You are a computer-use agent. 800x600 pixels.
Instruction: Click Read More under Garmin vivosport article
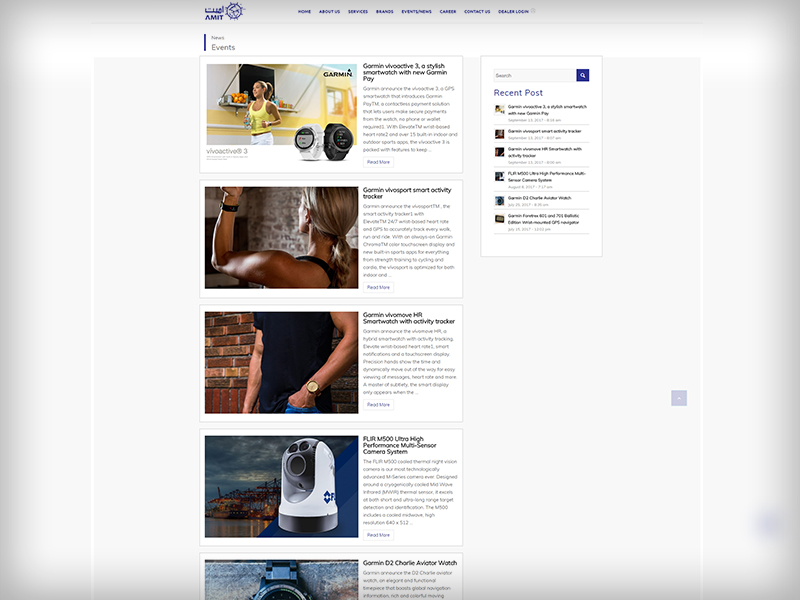tap(378, 287)
